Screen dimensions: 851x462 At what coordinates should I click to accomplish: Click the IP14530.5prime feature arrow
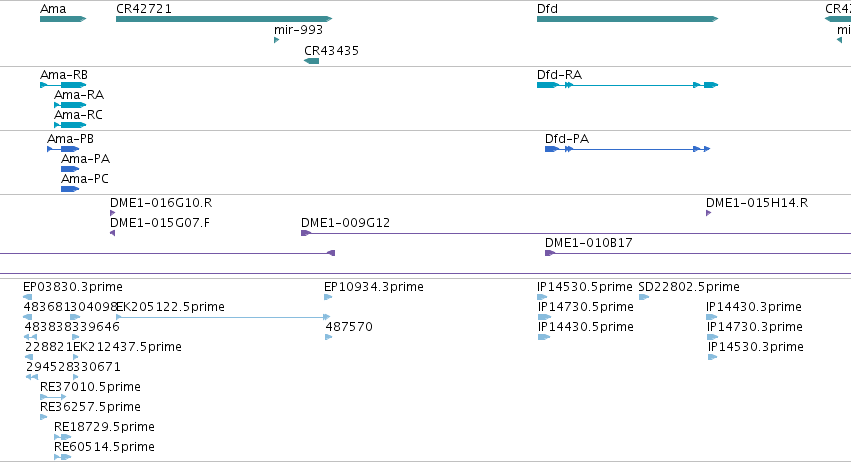[x=542, y=297]
